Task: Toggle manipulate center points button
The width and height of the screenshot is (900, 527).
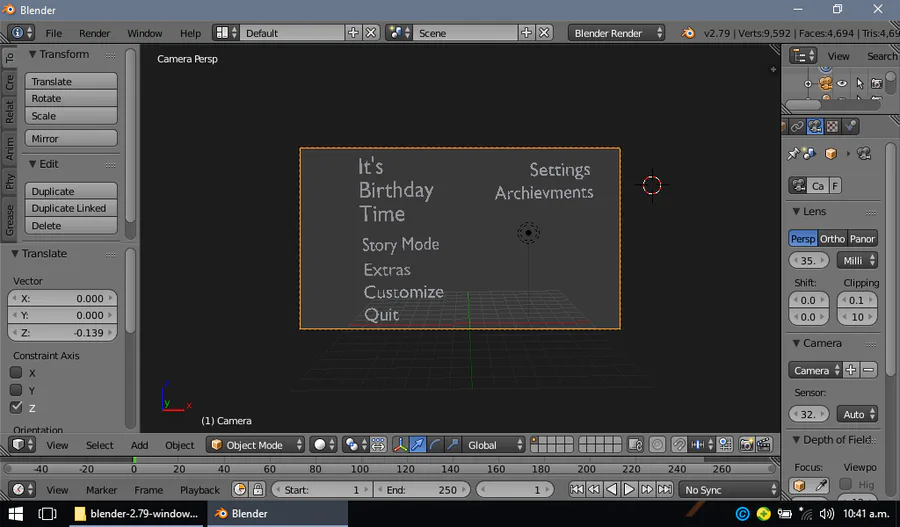Action: click(x=378, y=445)
